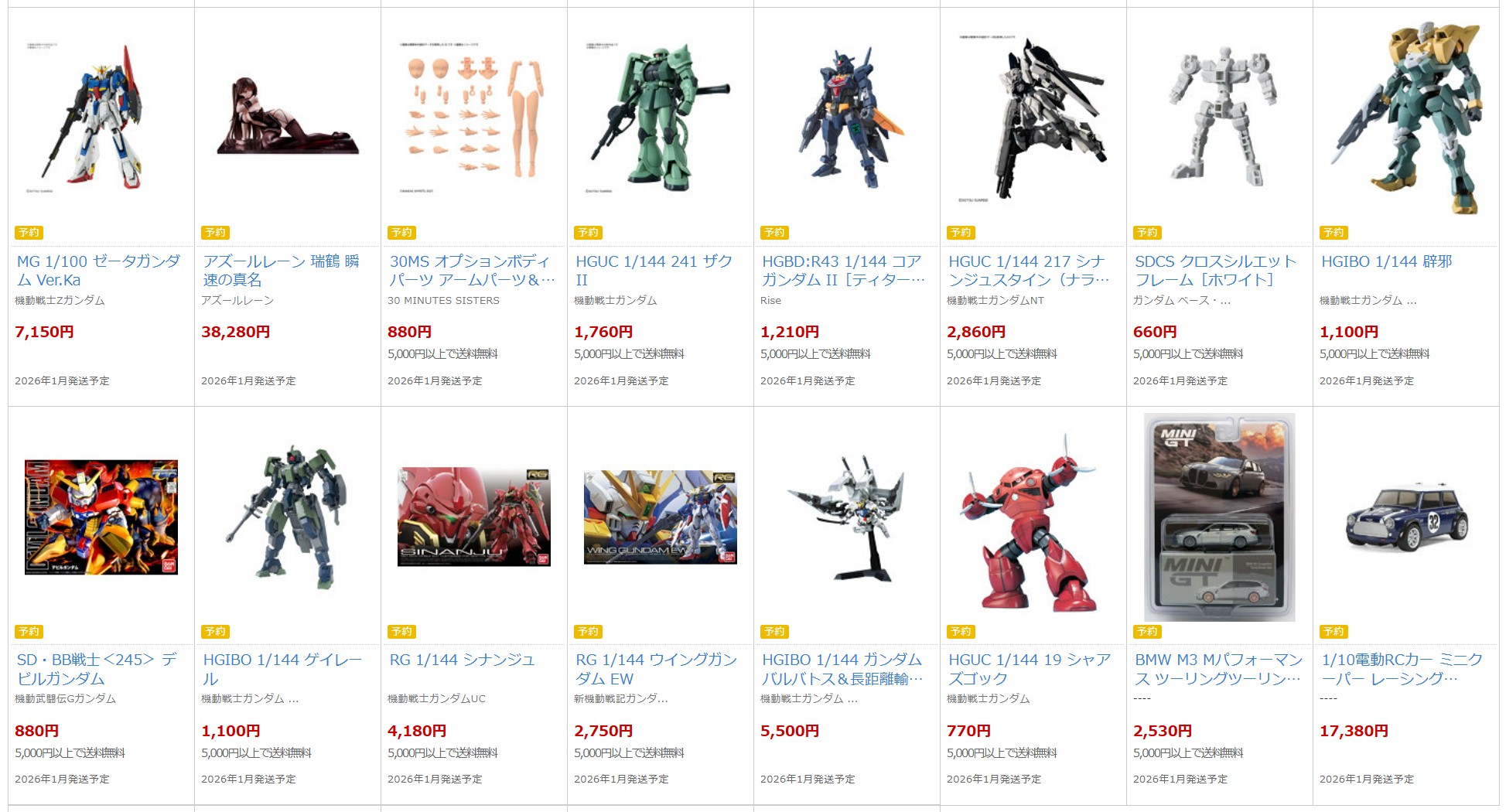
Task: Select the HGUC 1/144 241 ザクII link
Action: pyautogui.click(x=654, y=271)
